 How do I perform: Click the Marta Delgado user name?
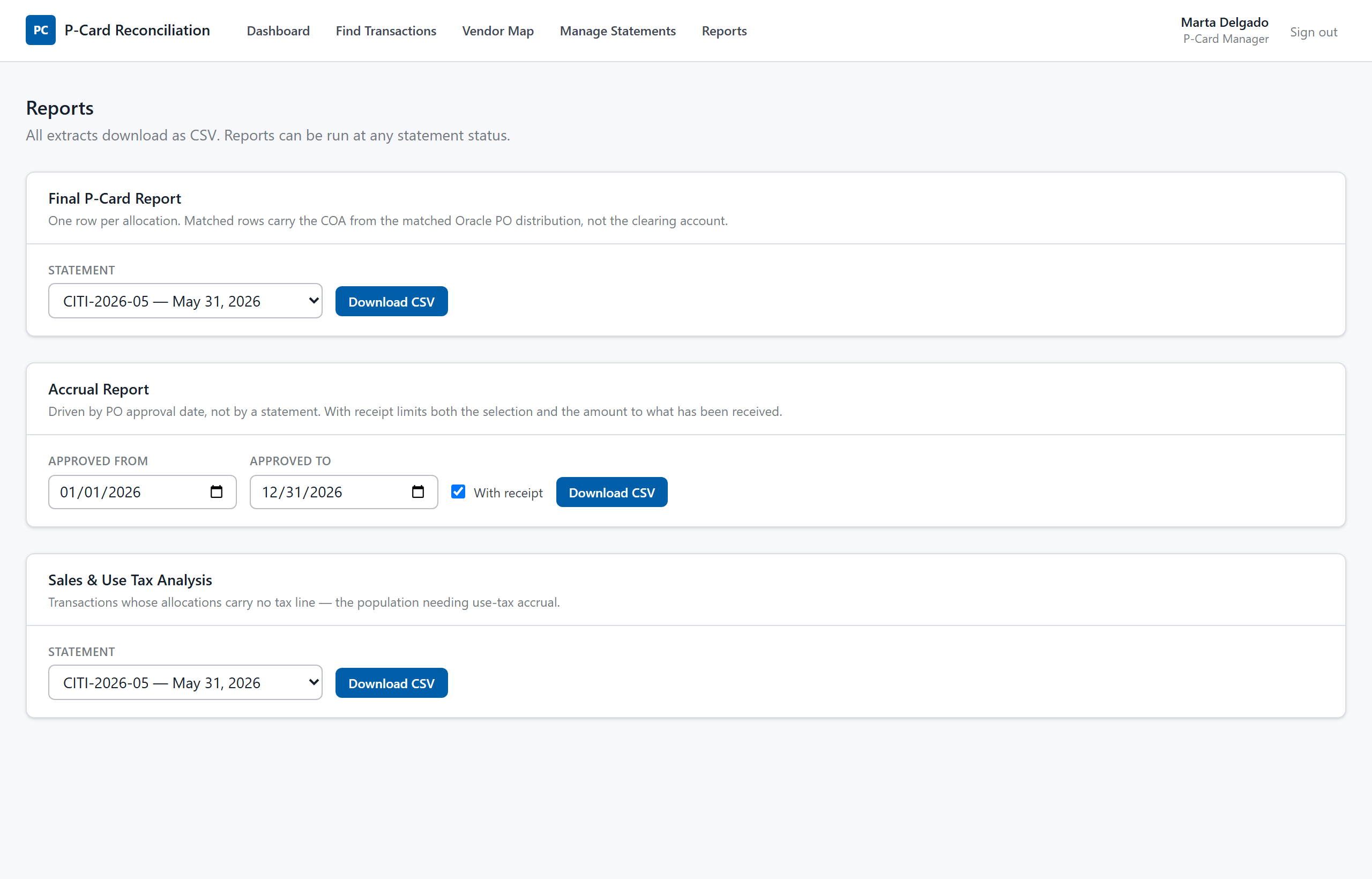(x=1224, y=23)
